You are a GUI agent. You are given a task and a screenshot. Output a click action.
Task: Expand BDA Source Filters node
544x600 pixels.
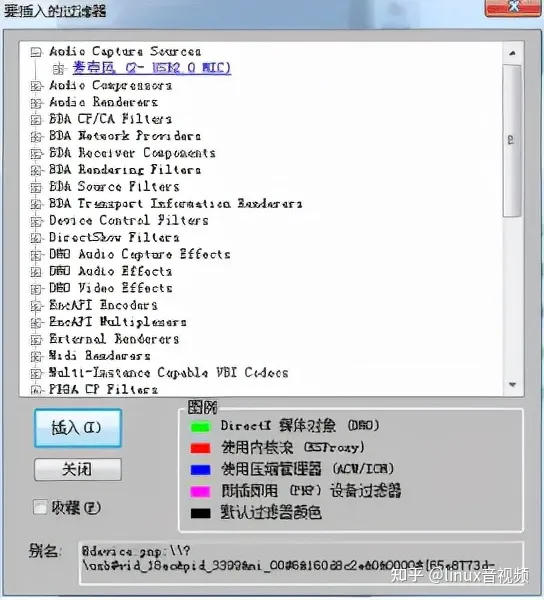pyautogui.click(x=36, y=188)
